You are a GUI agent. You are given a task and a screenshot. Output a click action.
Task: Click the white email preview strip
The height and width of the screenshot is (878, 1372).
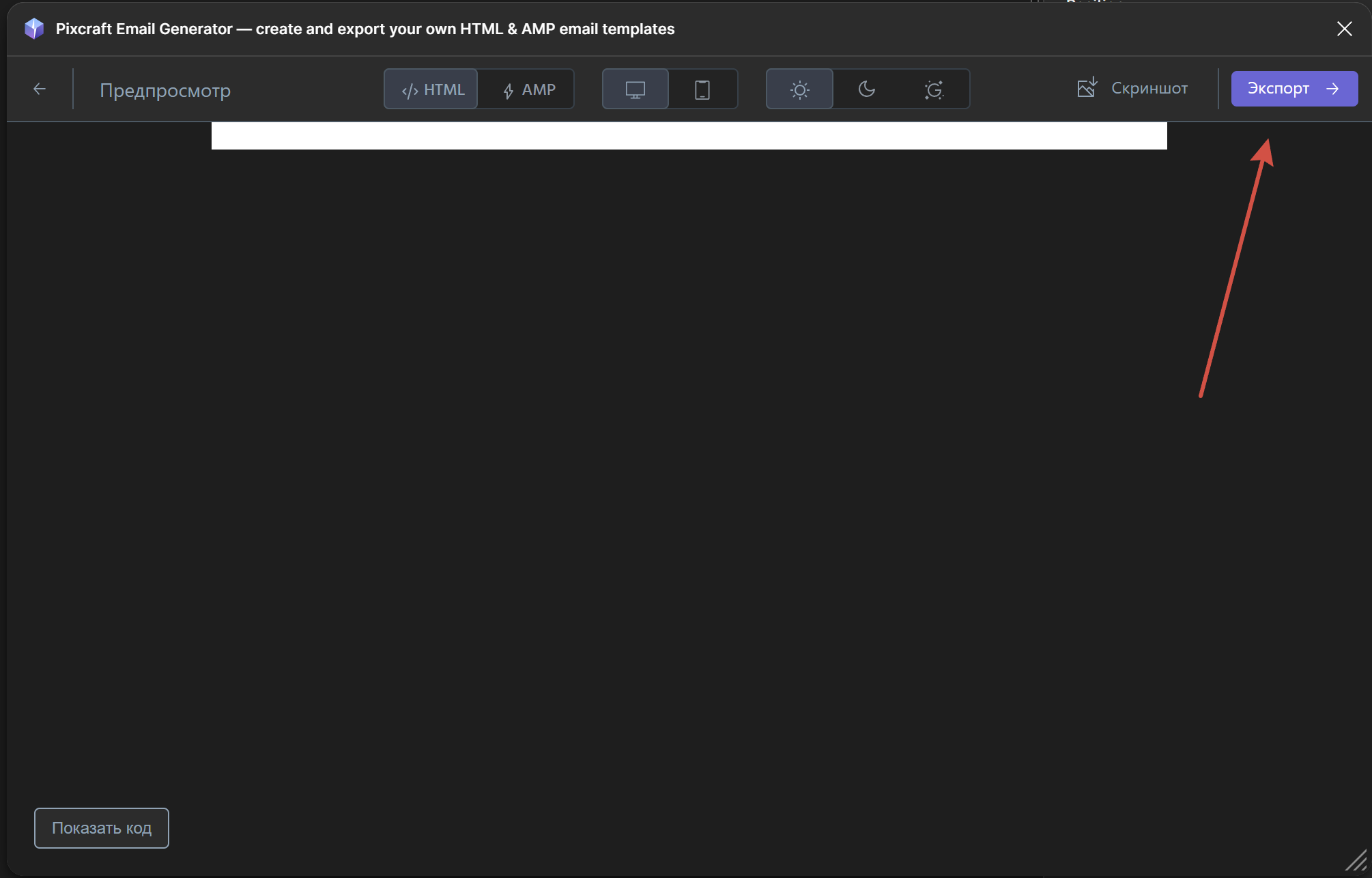pyautogui.click(x=689, y=135)
